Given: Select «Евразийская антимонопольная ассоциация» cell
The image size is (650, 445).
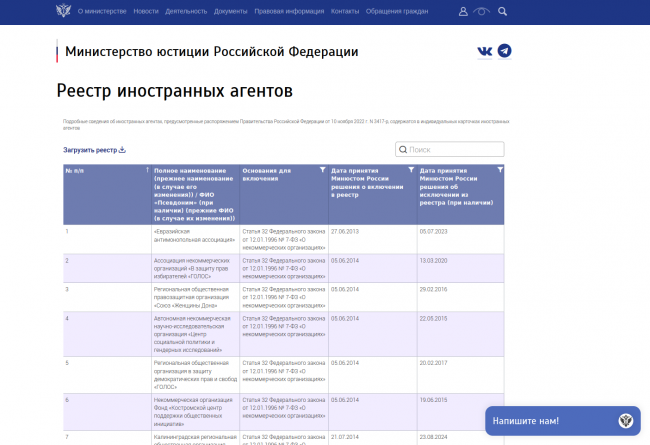Looking at the screenshot, I should pos(195,239).
